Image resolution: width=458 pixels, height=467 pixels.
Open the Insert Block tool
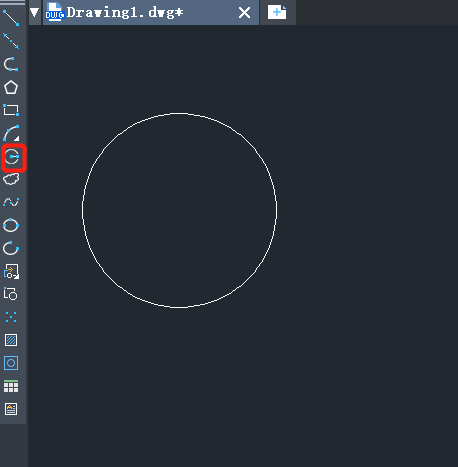point(11,271)
